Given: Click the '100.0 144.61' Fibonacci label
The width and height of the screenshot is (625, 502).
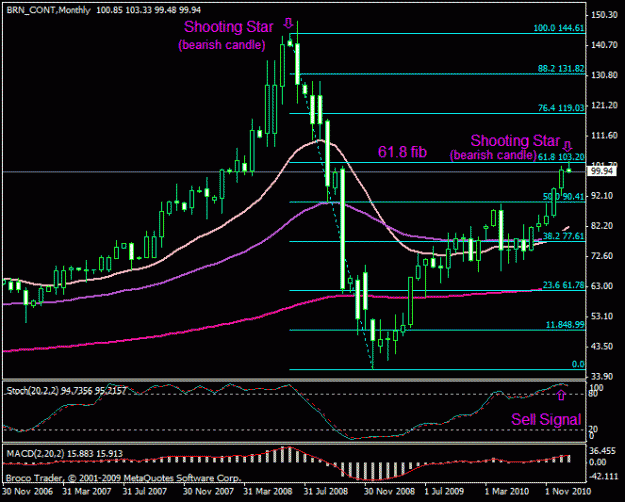Looking at the screenshot, I should coord(559,28).
